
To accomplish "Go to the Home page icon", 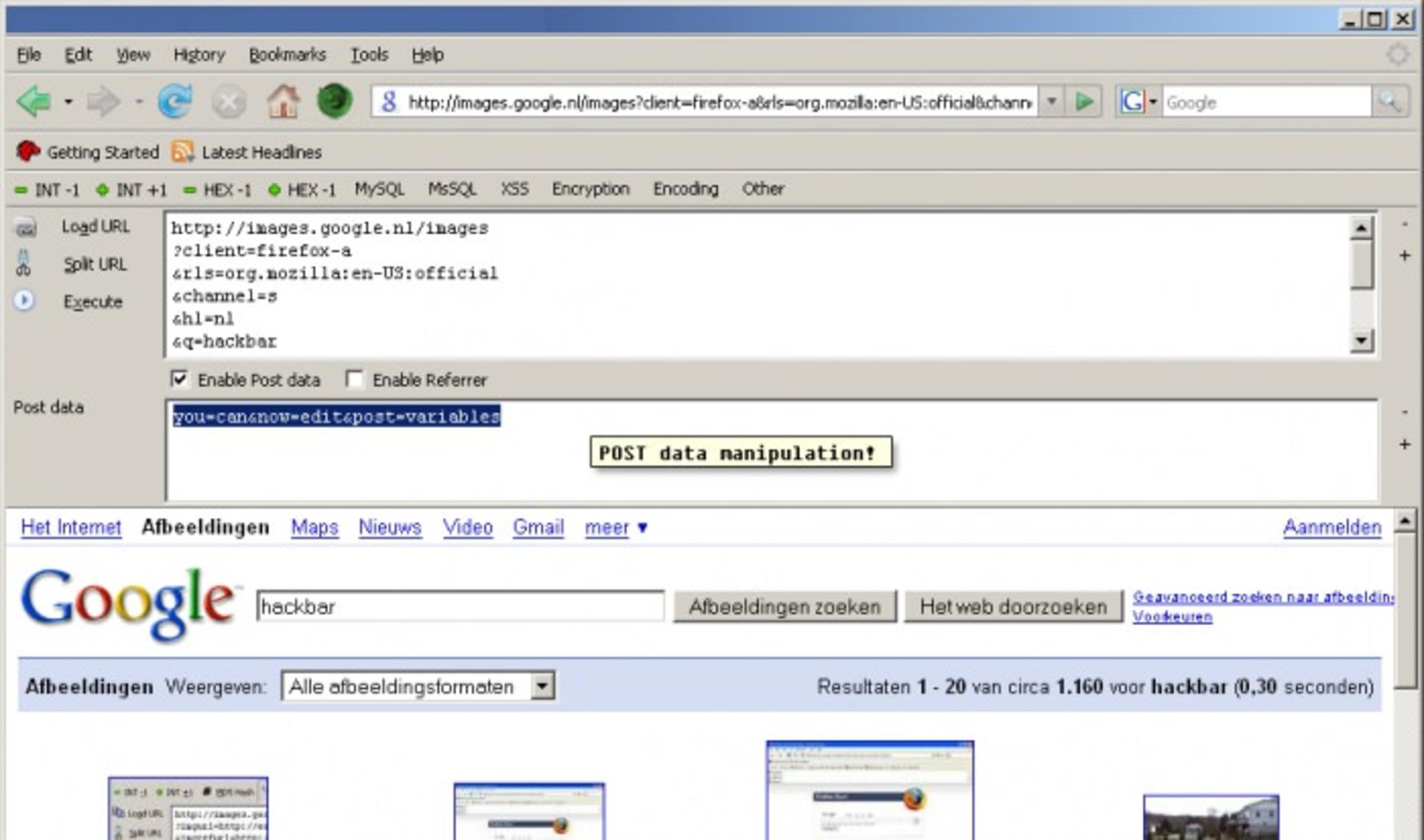I will pos(283,102).
